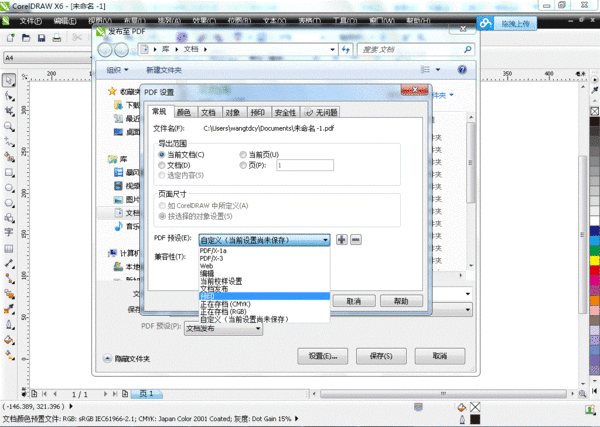
Task: Pick the green swatch in palette
Action: (x=594, y=251)
